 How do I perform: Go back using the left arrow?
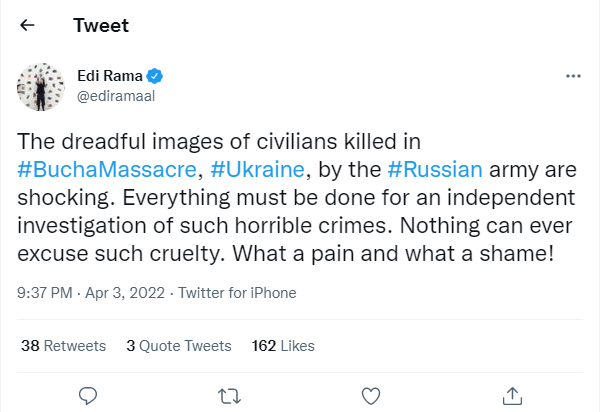[27, 24]
